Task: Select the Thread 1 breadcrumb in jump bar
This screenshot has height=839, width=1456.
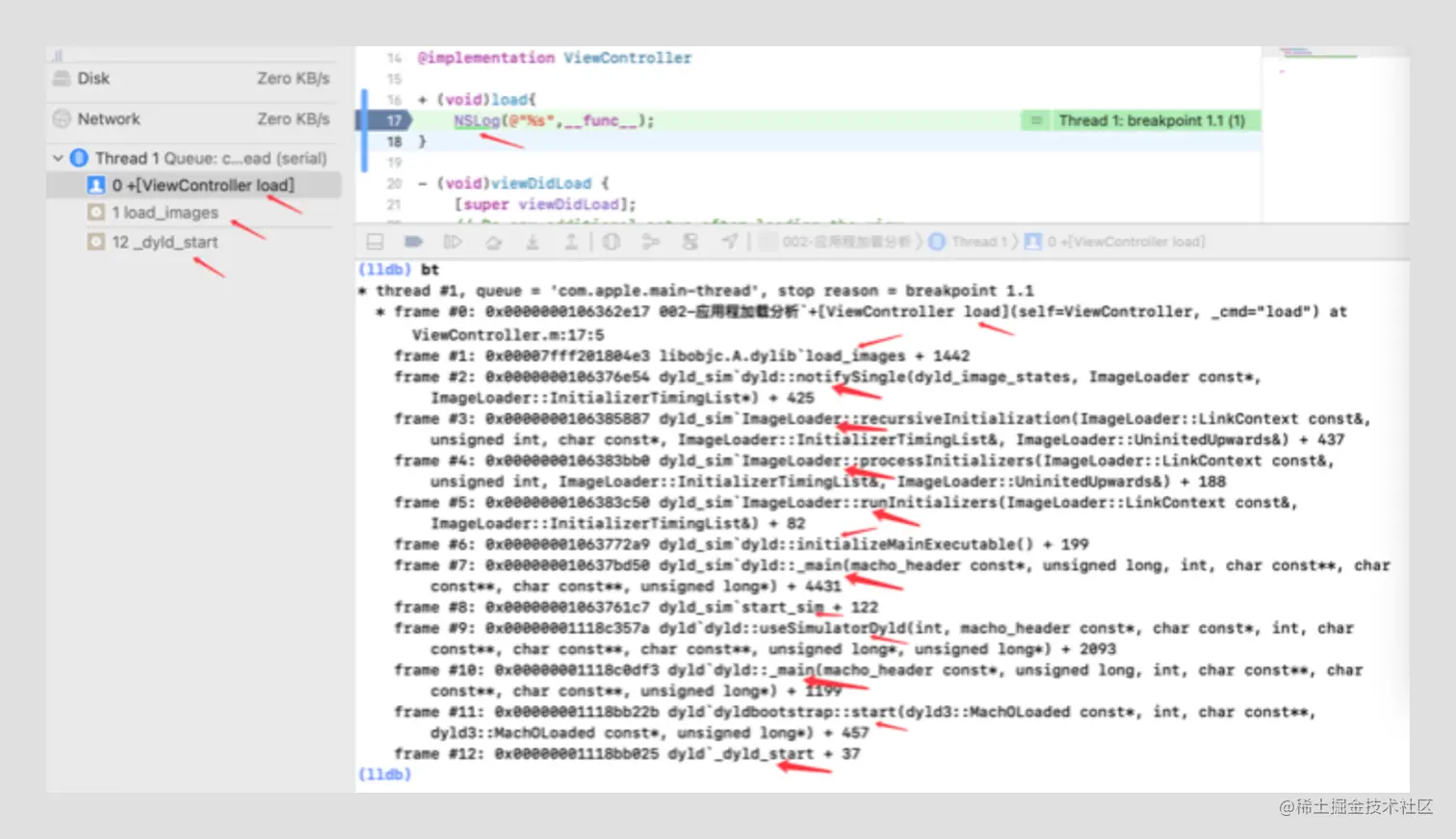Action: [x=969, y=242]
